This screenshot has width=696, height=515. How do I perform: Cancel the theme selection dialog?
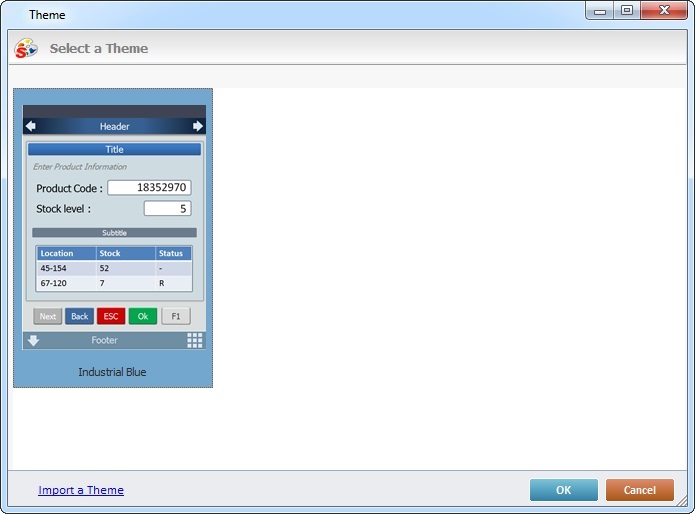[x=639, y=490]
